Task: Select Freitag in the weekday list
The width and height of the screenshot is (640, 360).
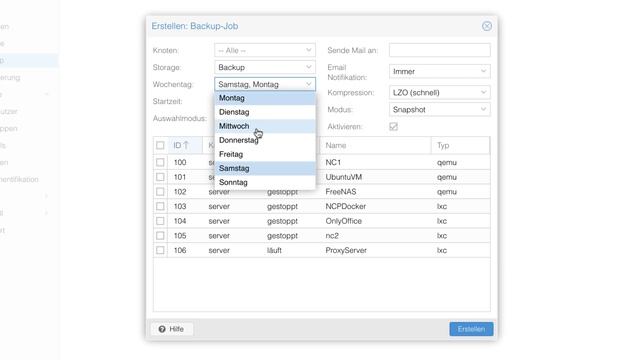Action: (x=265, y=154)
